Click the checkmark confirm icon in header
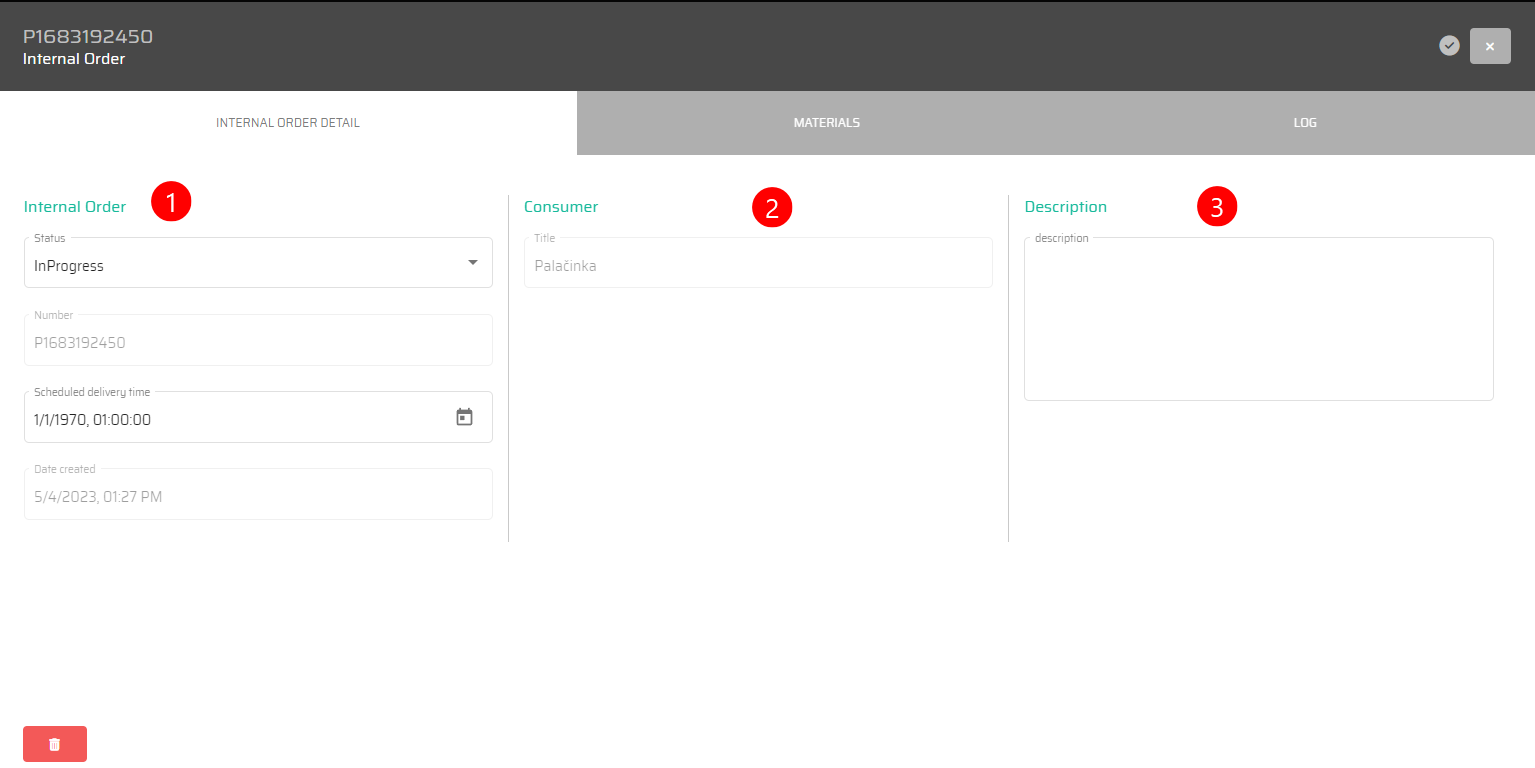Image resolution: width=1535 pixels, height=768 pixels. (x=1449, y=45)
